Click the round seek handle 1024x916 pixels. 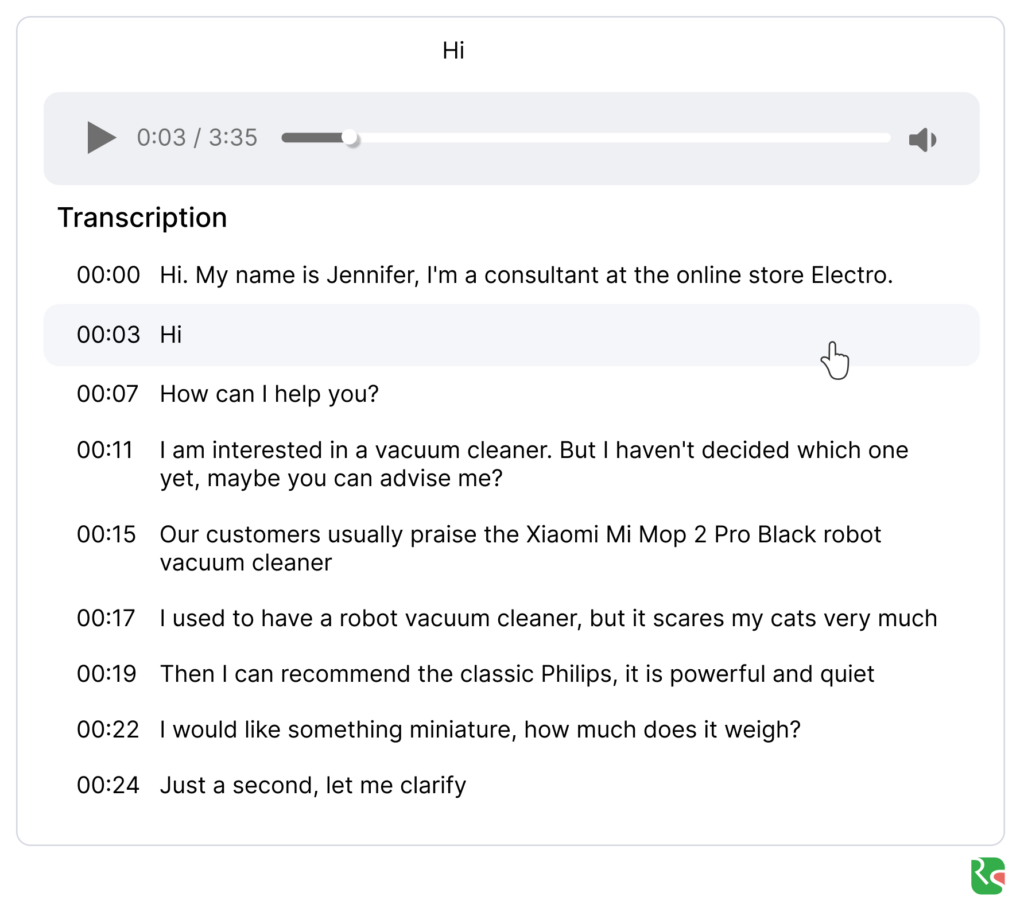350,138
